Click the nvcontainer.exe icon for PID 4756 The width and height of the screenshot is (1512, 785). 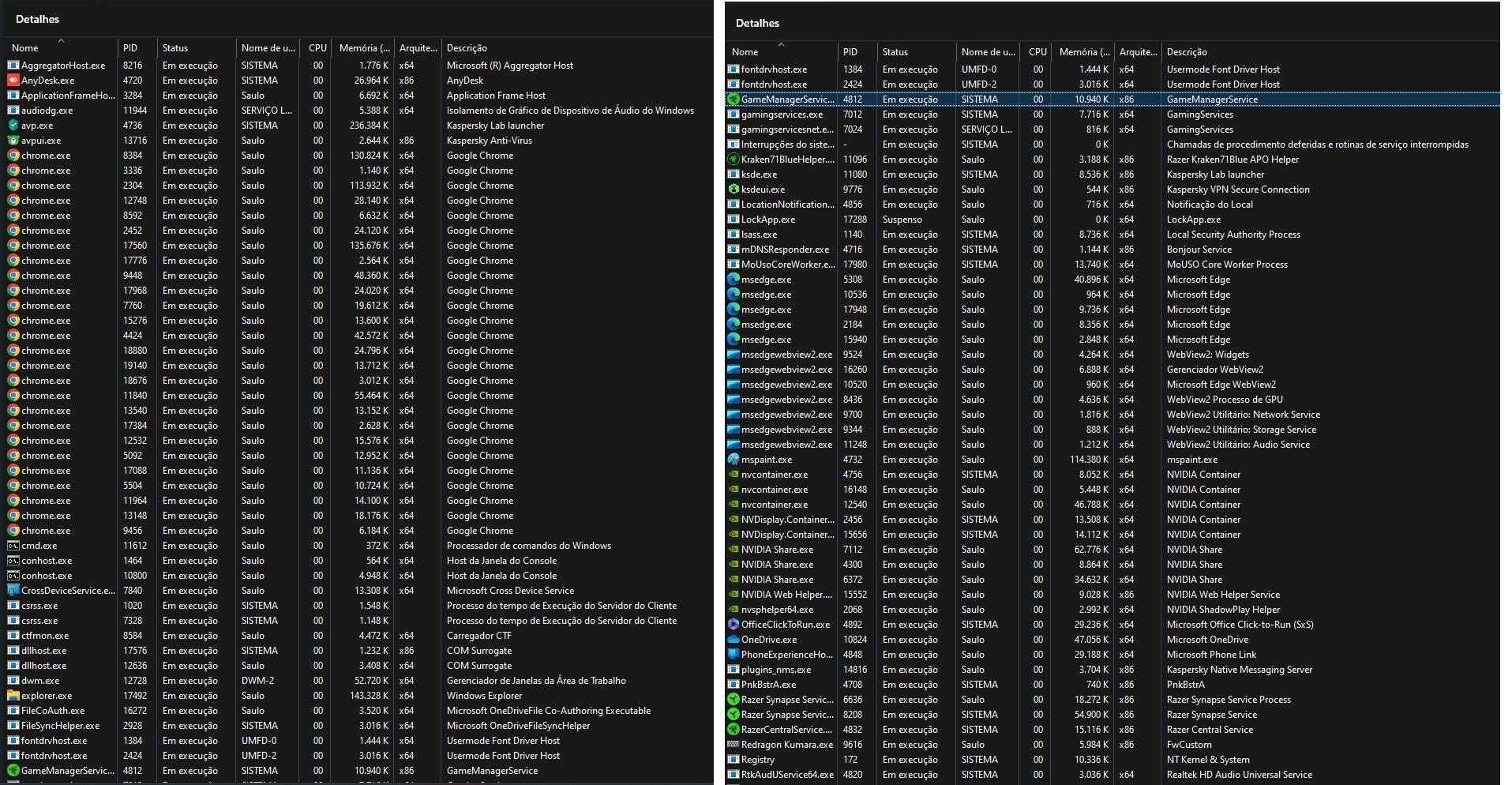(733, 475)
